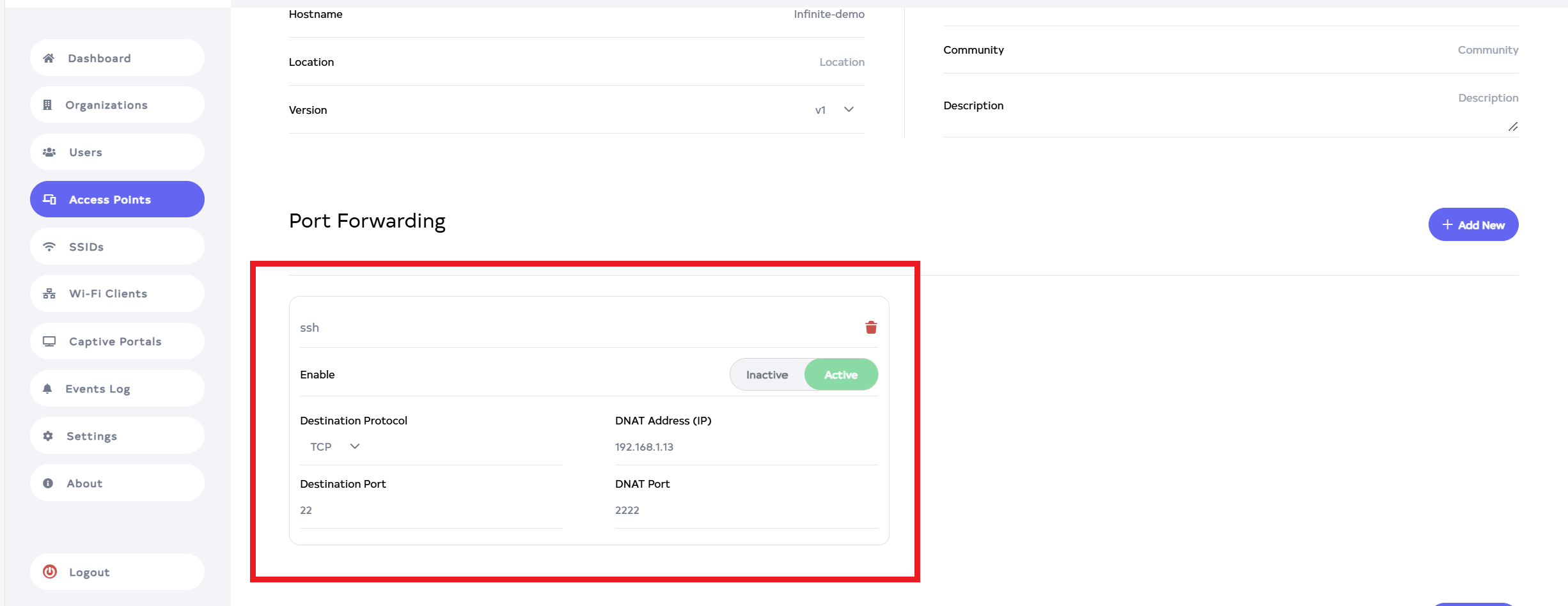Select the Access Points menu button
1568x606 pixels.
click(117, 199)
